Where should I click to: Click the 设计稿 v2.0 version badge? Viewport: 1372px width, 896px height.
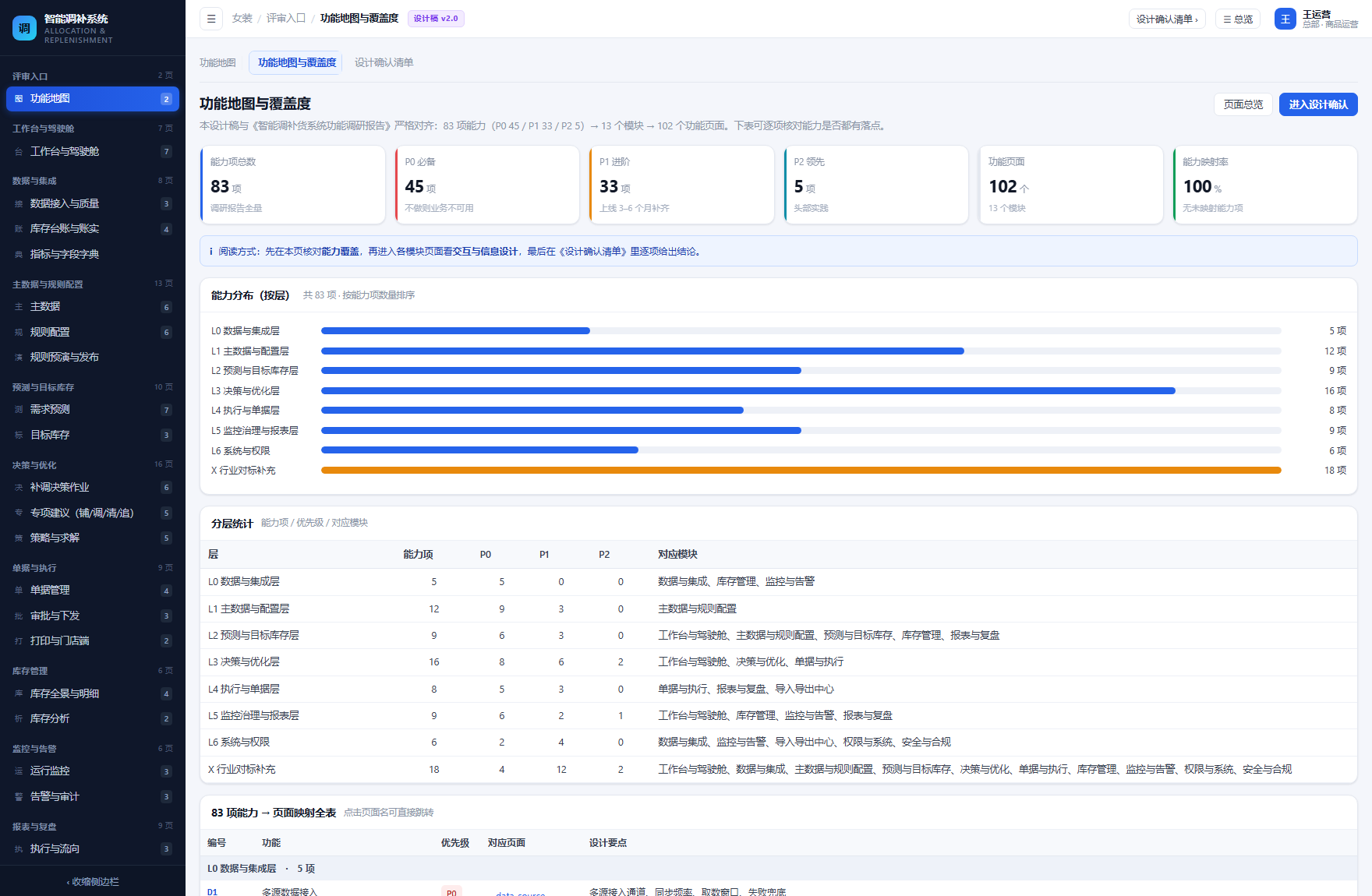point(436,19)
